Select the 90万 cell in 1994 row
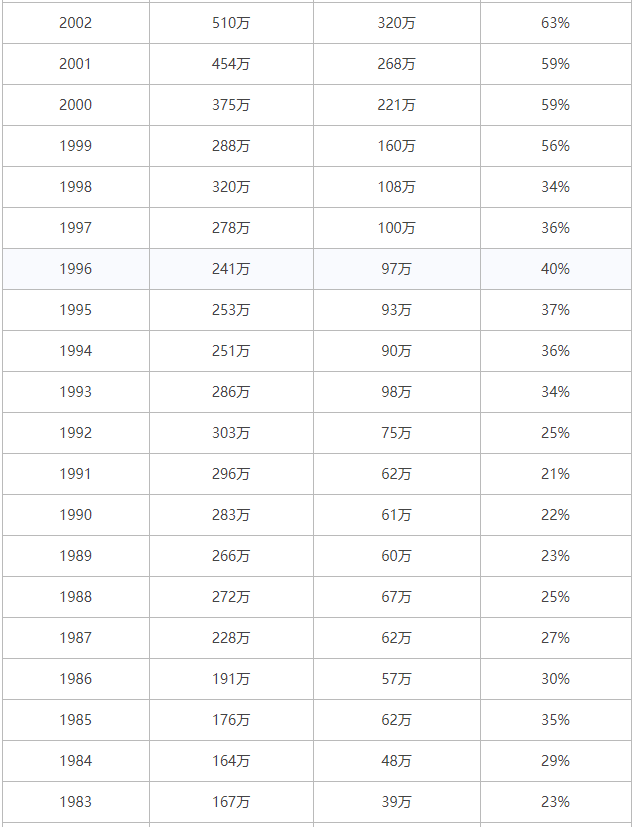The width and height of the screenshot is (642, 827). (x=397, y=351)
